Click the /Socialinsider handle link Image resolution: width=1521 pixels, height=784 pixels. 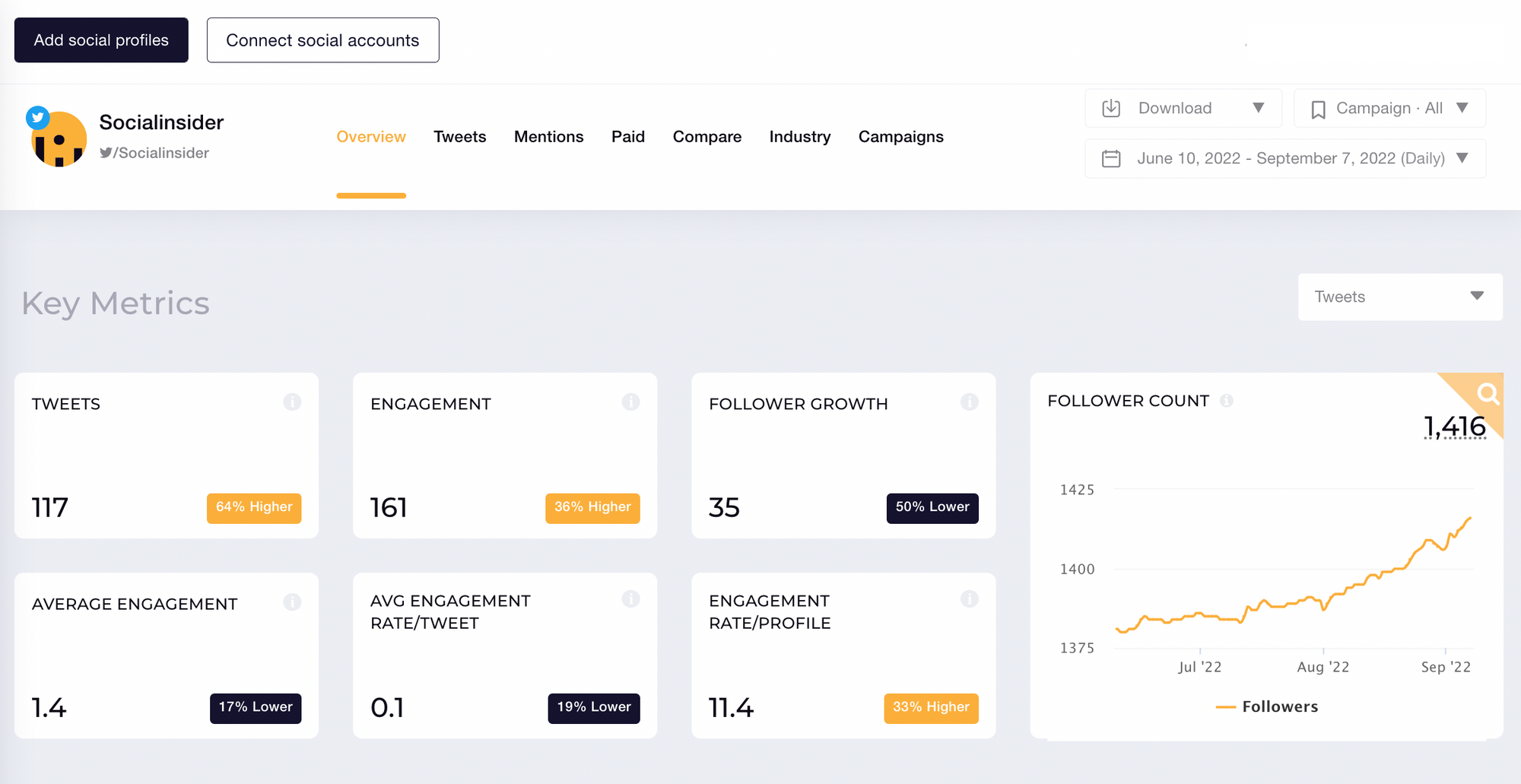(x=160, y=153)
